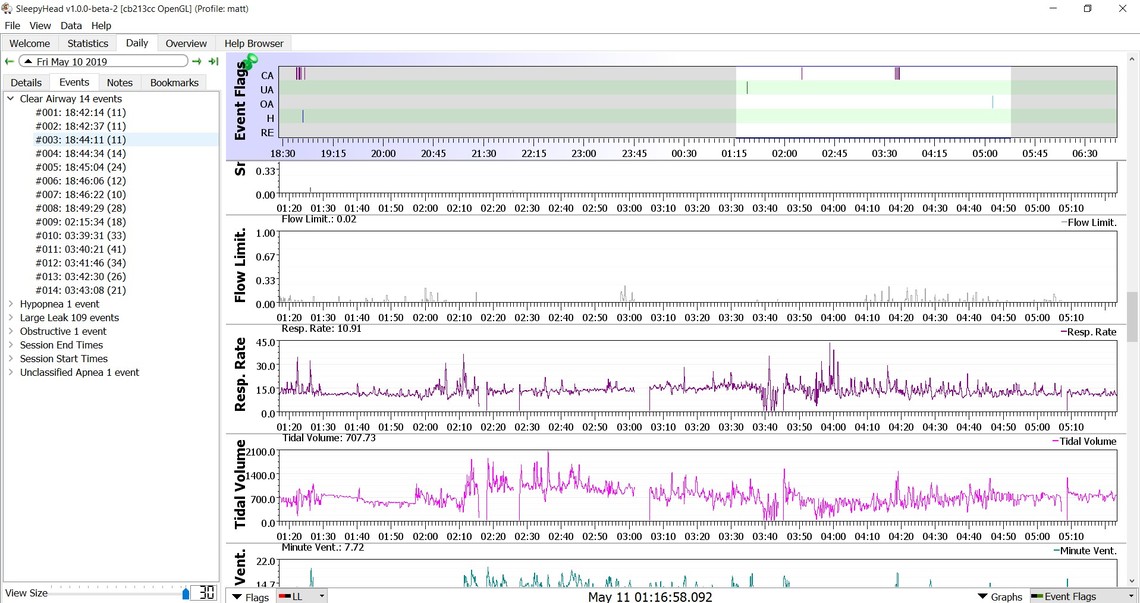Open the Bookmarks sub-tab
This screenshot has width=1140, height=603.
point(174,83)
